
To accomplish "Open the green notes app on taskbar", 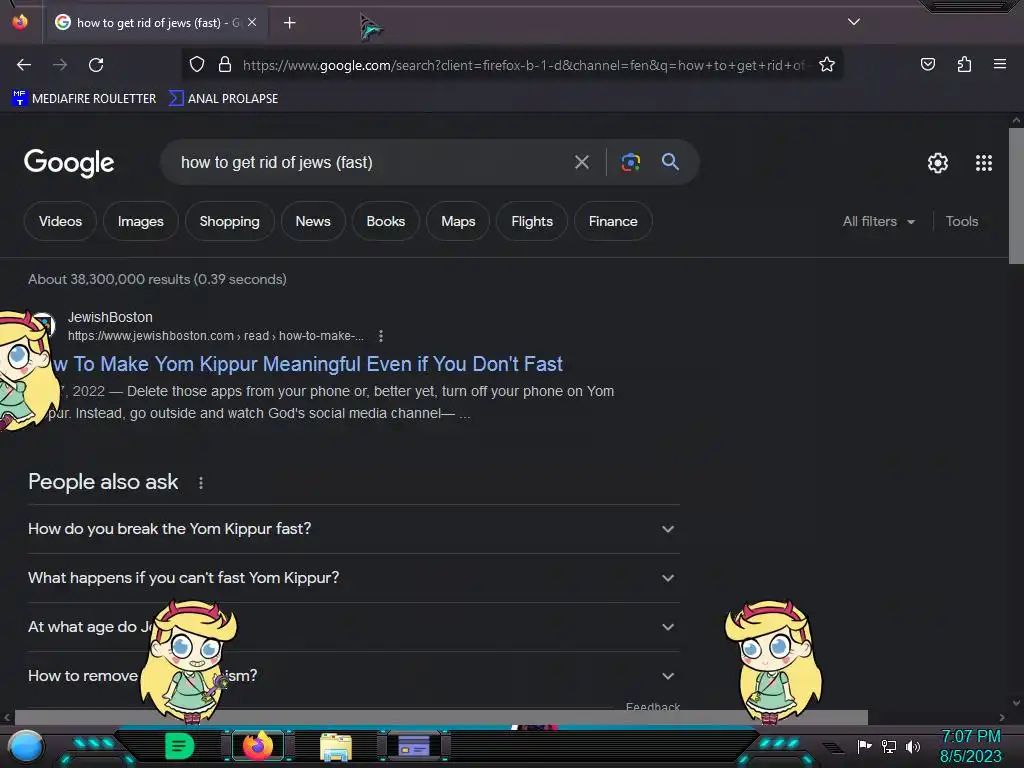I will (179, 746).
